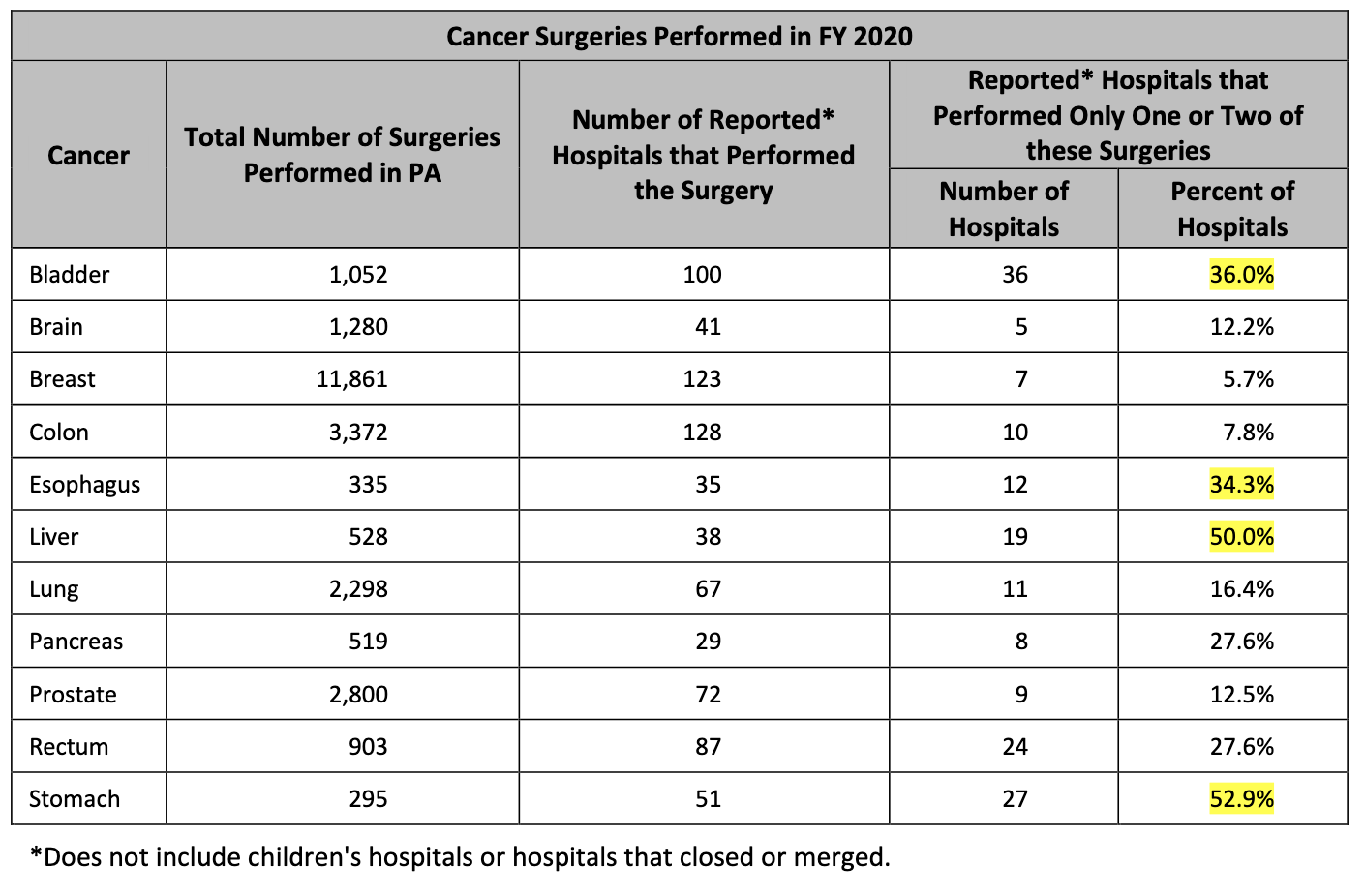Click the highlighted 36.0% cell
This screenshot has width=1365, height=896.
tap(1241, 275)
